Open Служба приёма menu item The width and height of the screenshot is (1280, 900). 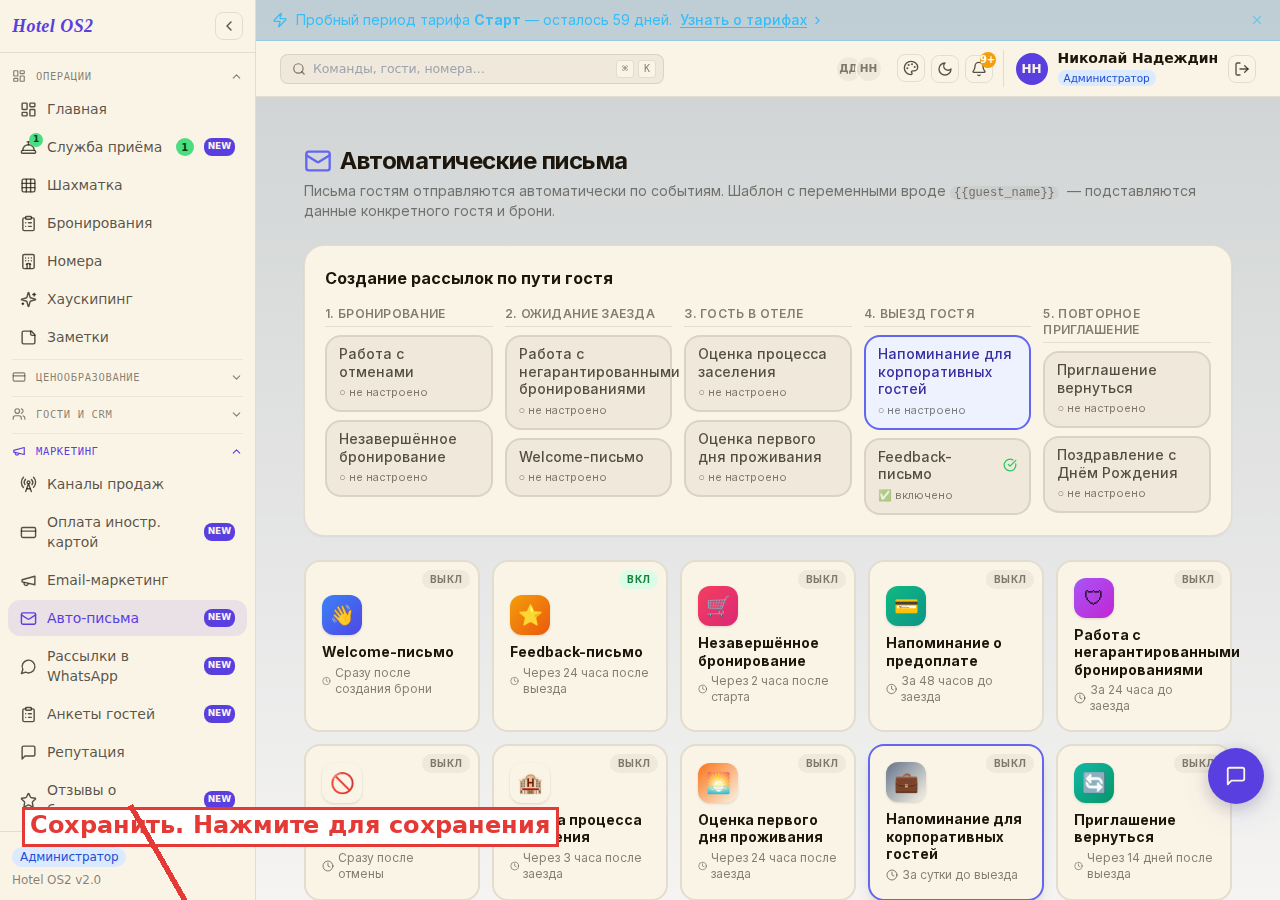(x=128, y=147)
